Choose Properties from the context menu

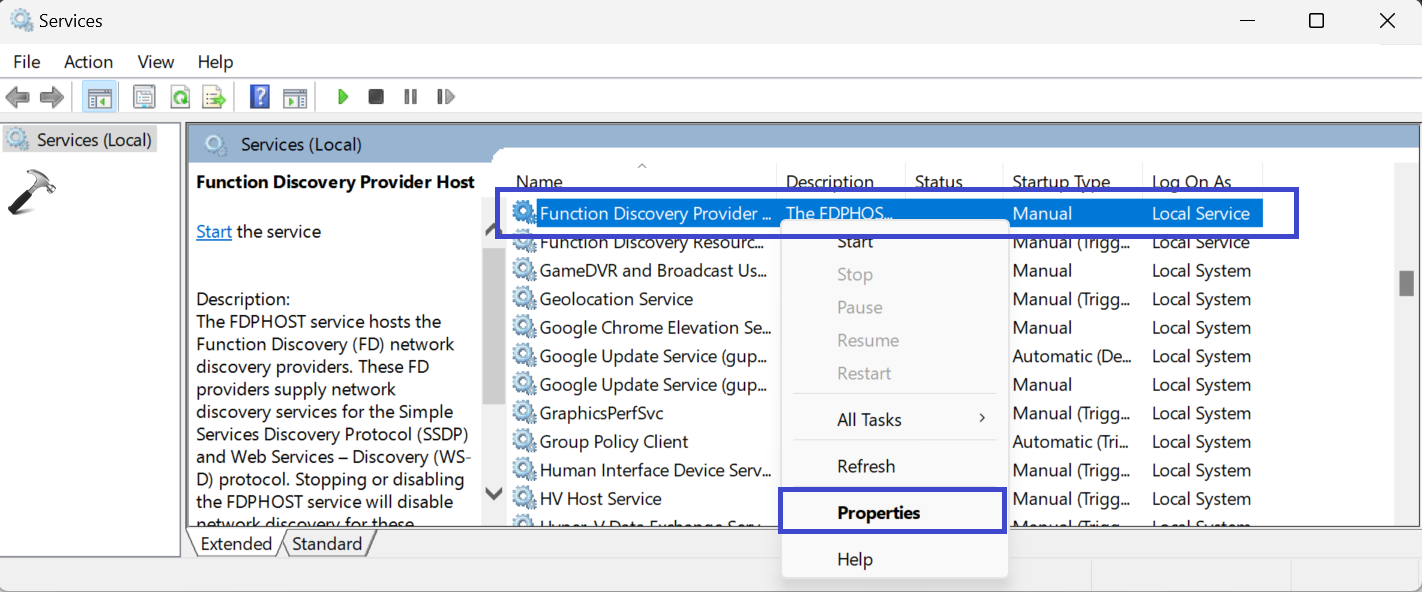pos(879,513)
